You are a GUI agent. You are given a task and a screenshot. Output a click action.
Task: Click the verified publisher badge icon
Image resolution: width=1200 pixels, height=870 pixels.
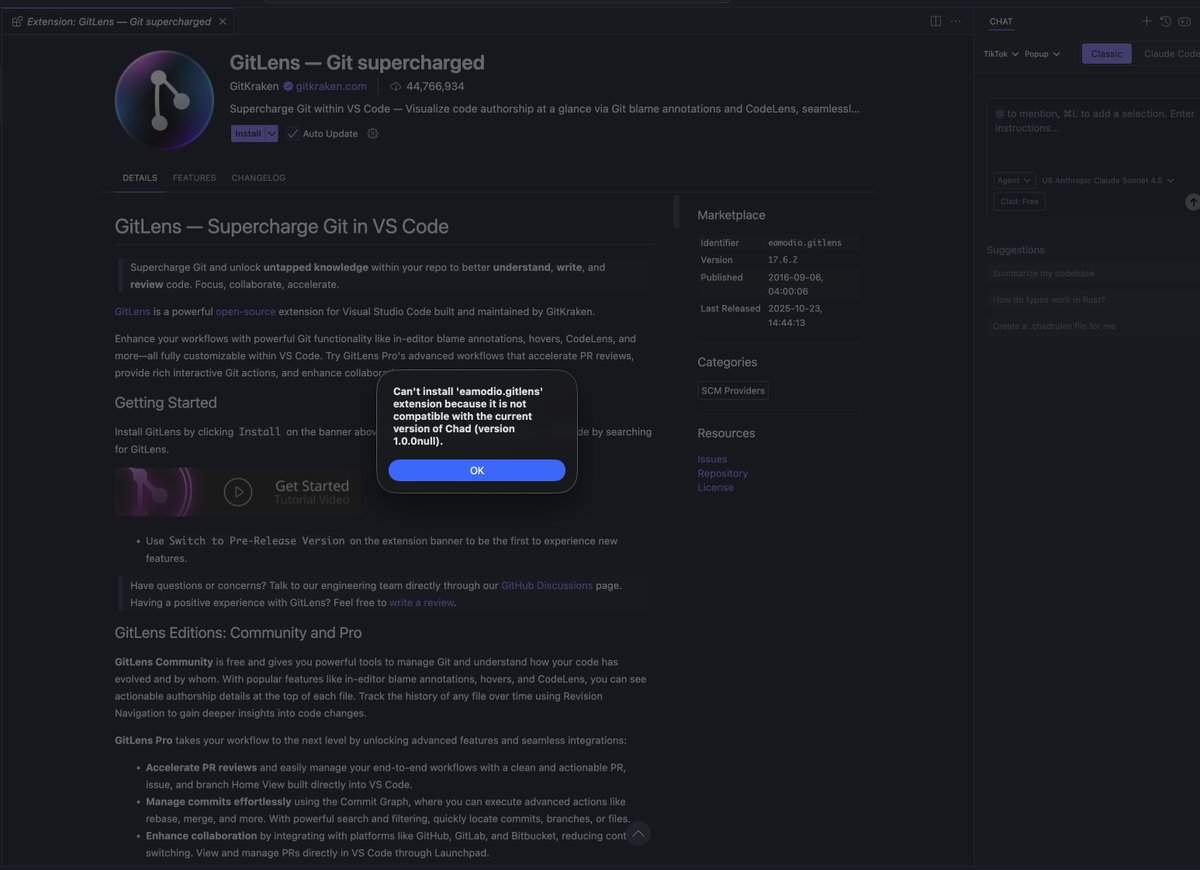click(287, 86)
